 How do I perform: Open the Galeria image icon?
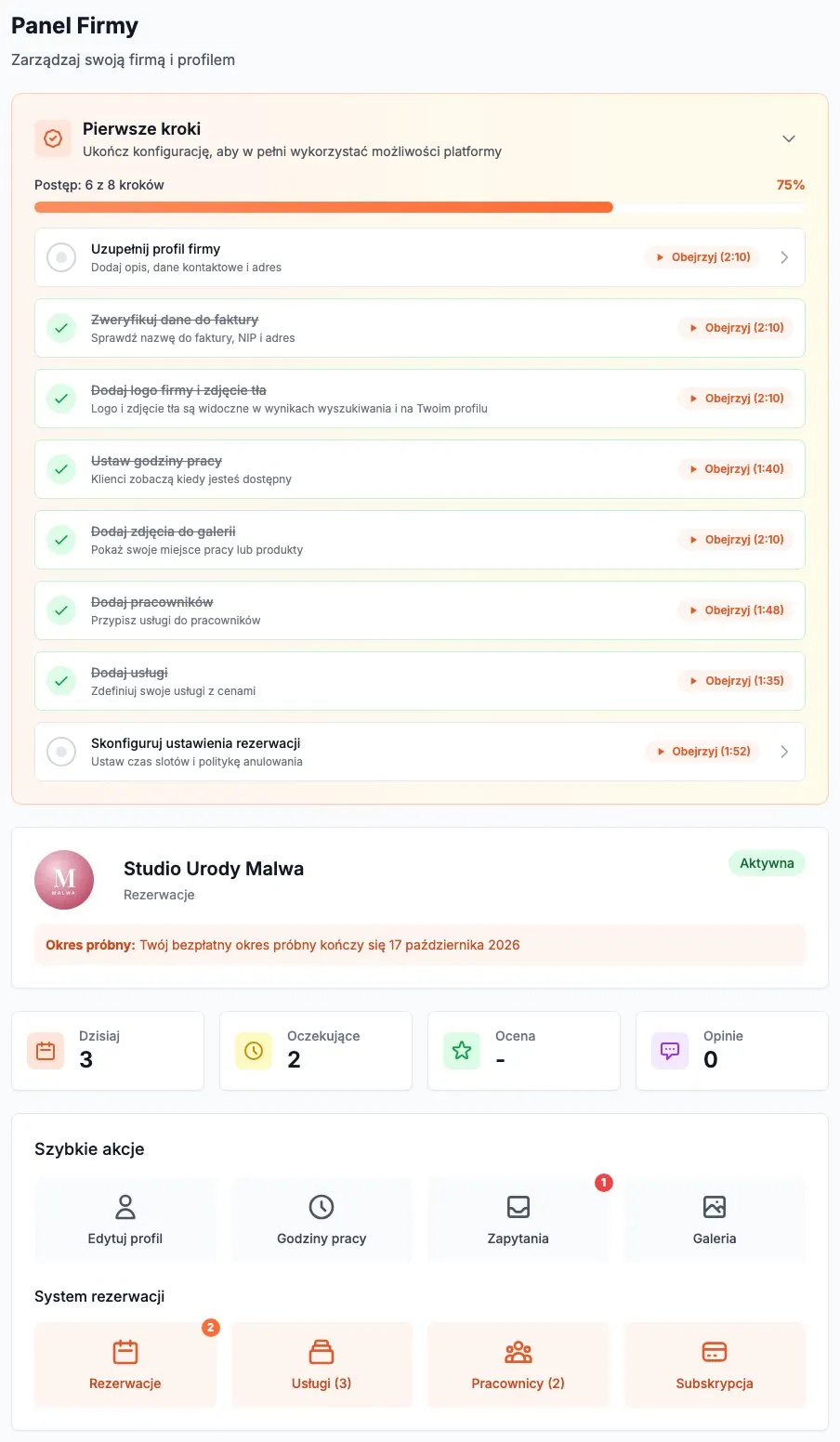point(715,1207)
